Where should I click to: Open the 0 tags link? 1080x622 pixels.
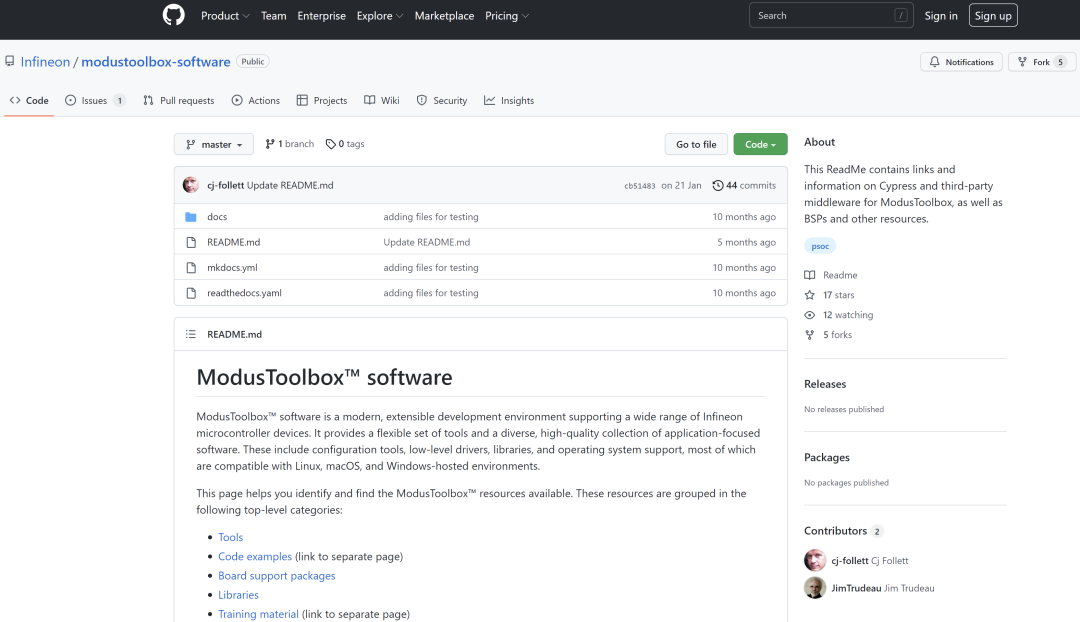(x=346, y=144)
